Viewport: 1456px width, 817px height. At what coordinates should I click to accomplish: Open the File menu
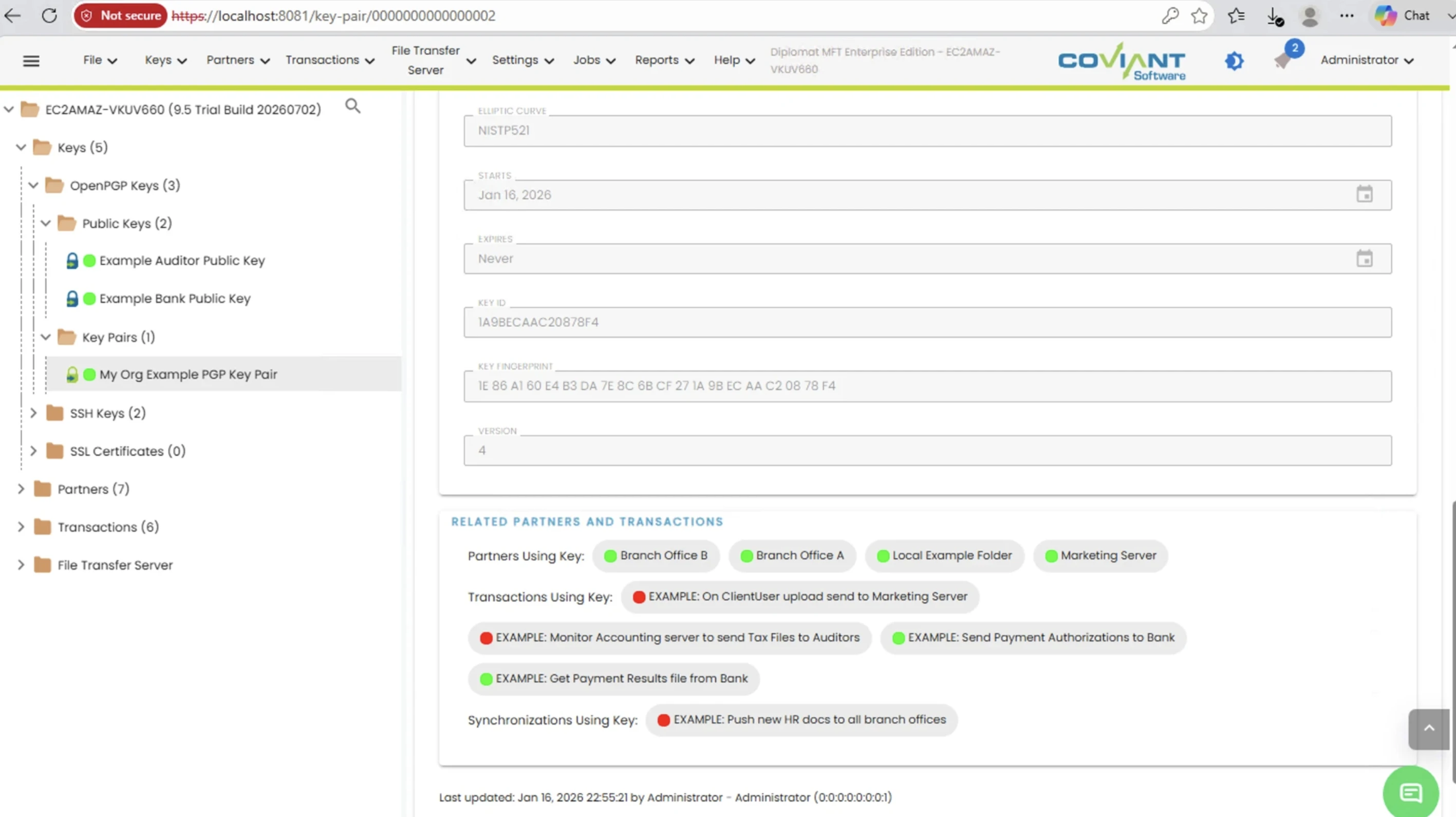click(100, 60)
